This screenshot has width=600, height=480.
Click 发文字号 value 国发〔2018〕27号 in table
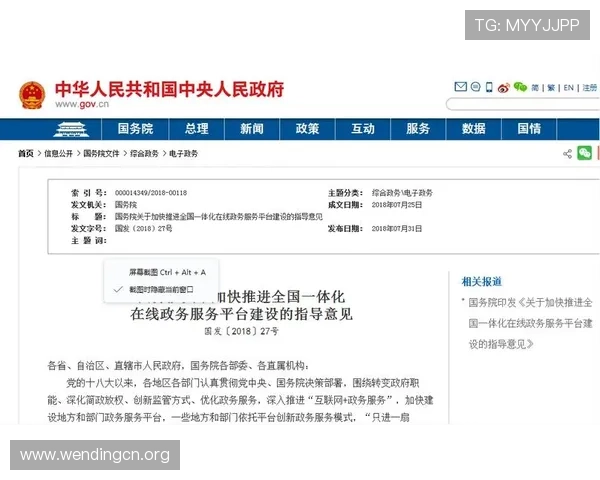(143, 229)
